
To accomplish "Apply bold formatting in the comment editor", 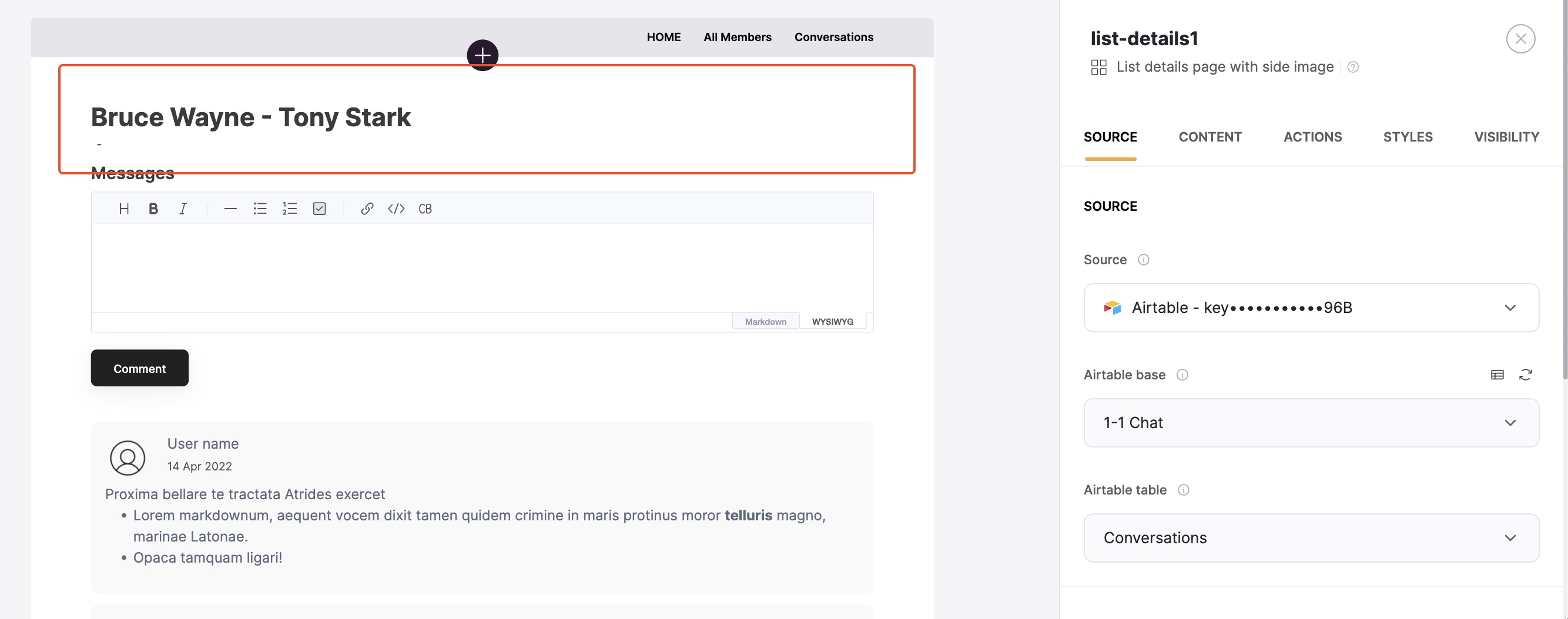I will click(153, 208).
